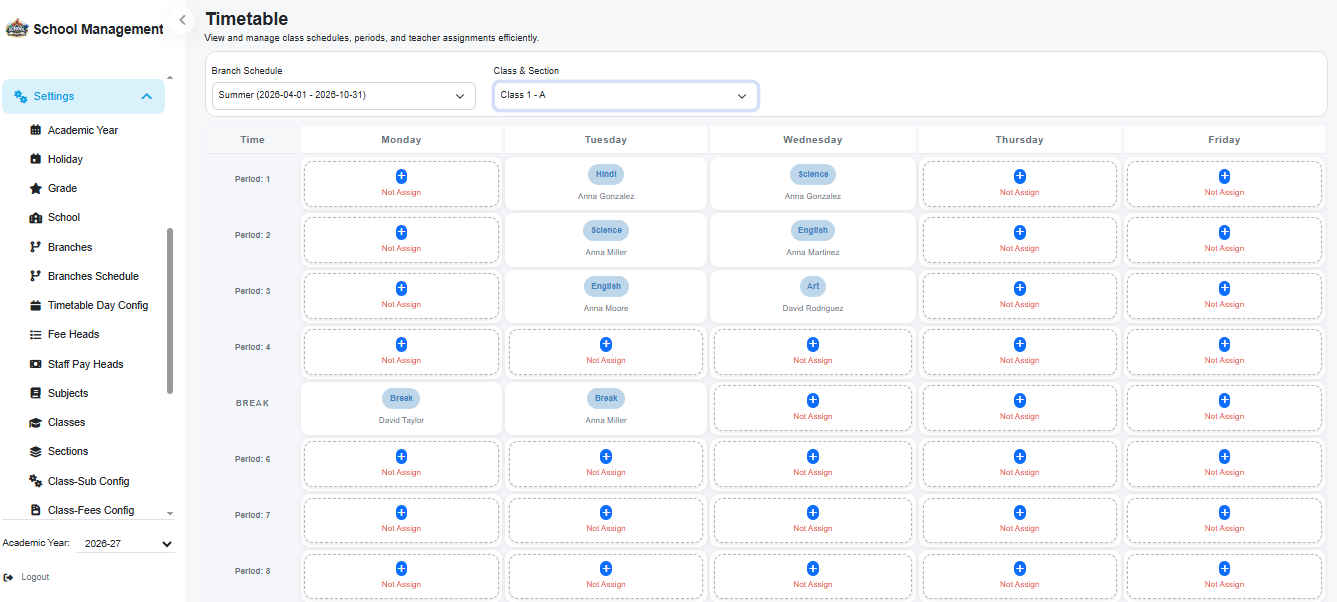Click the Branches fork icon
Screen dimensions: 1337x602
[x=36, y=247]
